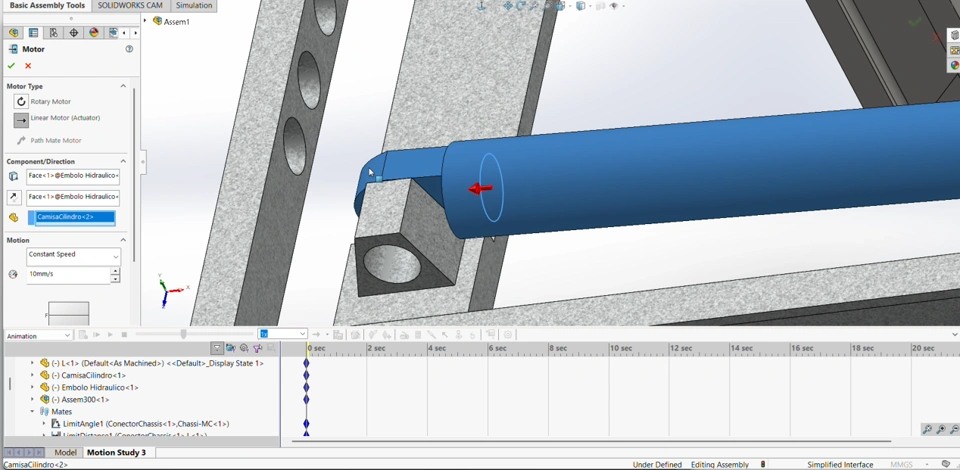
Task: Select the key point on CamisaCilindro<1> row
Action: (x=306, y=375)
